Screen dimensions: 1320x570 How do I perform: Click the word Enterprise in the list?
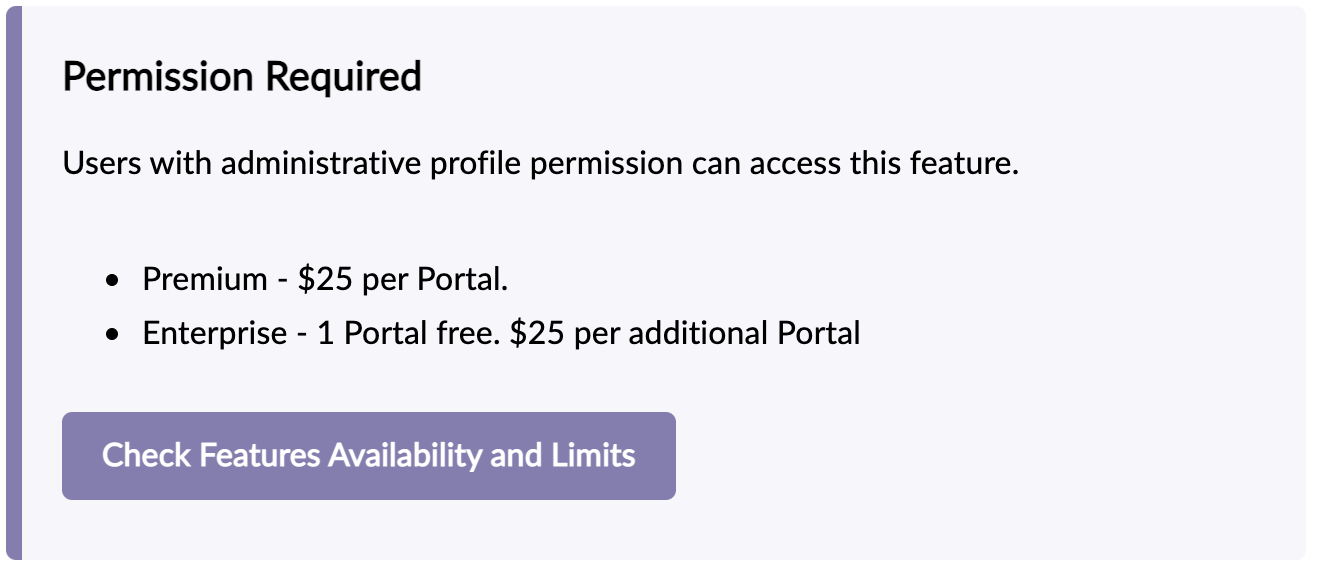point(215,334)
